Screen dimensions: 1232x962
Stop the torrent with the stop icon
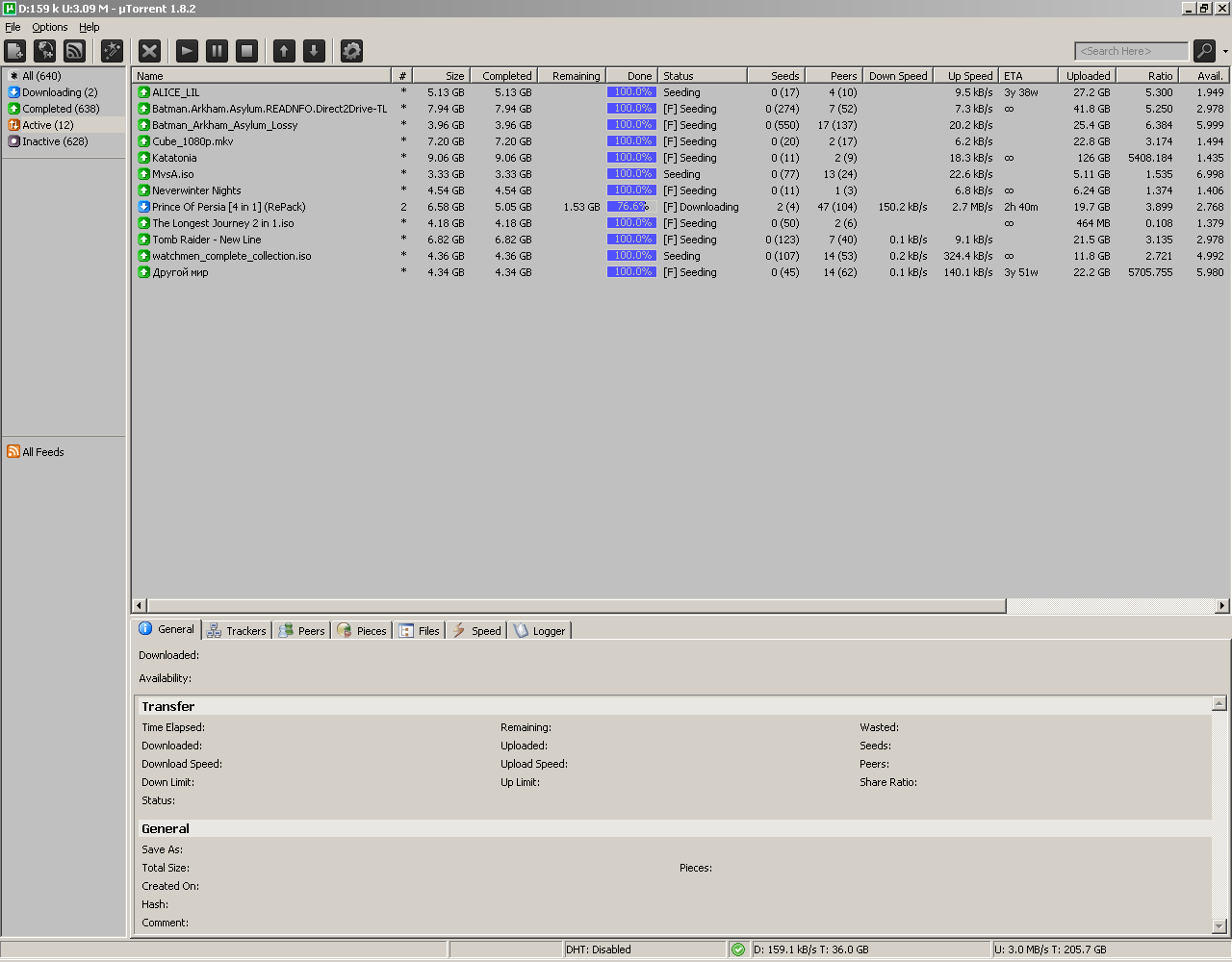click(247, 51)
